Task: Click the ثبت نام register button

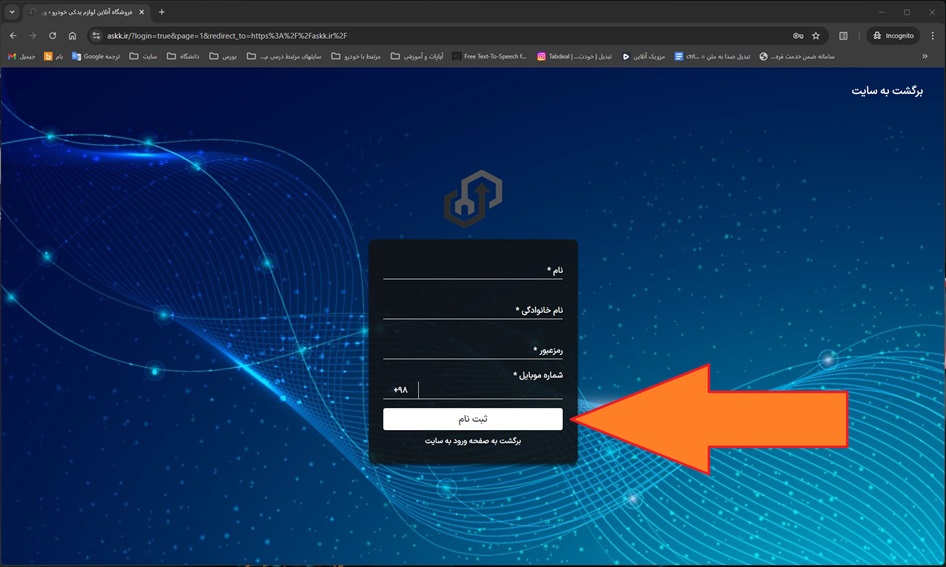Action: coord(472,419)
